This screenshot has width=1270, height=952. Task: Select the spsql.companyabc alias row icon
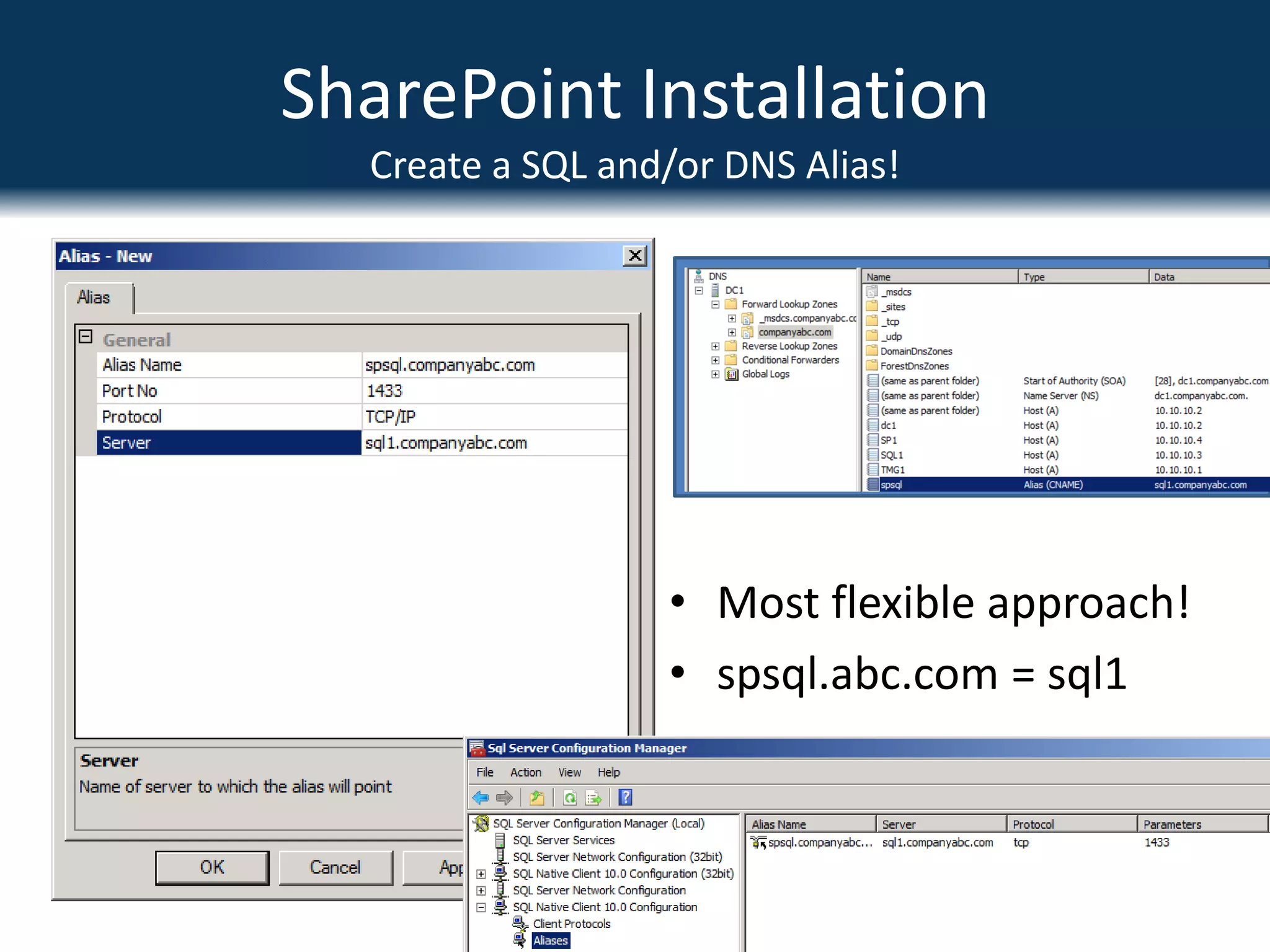(758, 842)
